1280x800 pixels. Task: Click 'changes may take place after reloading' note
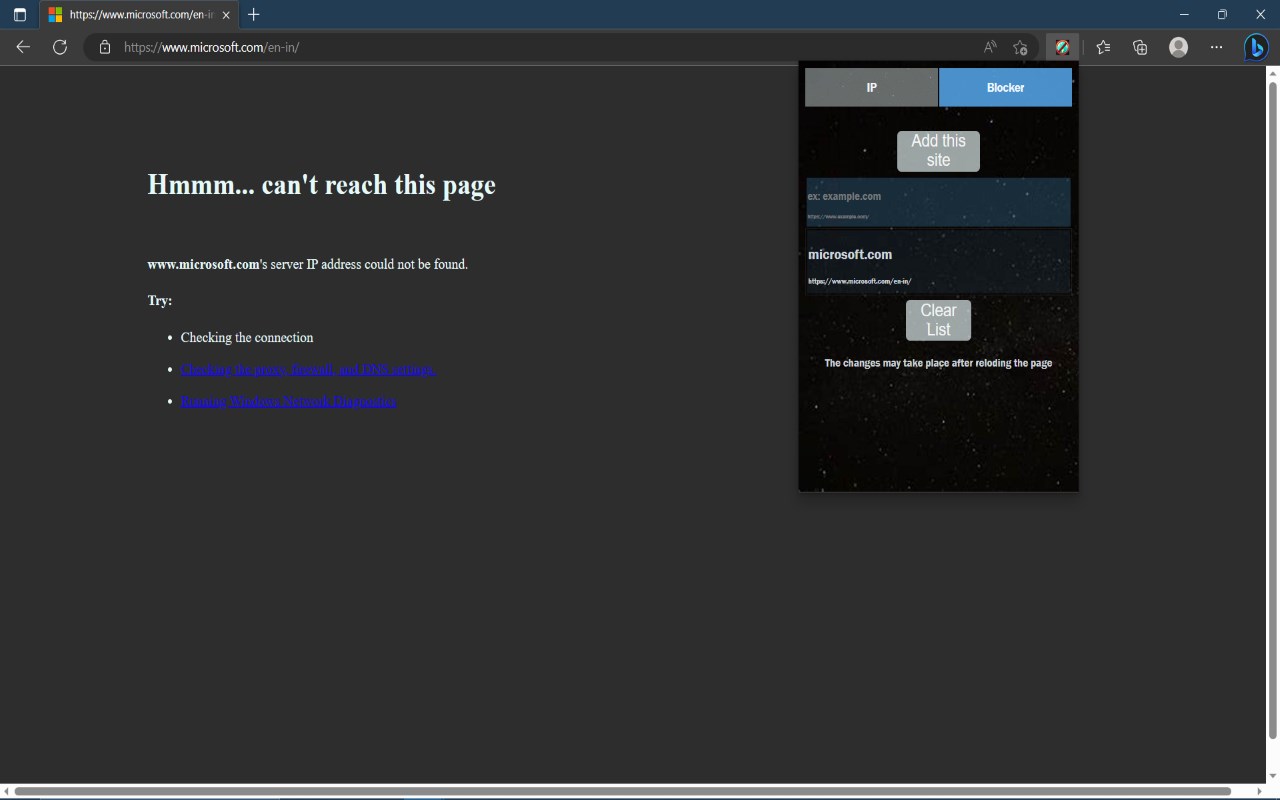tap(938, 363)
